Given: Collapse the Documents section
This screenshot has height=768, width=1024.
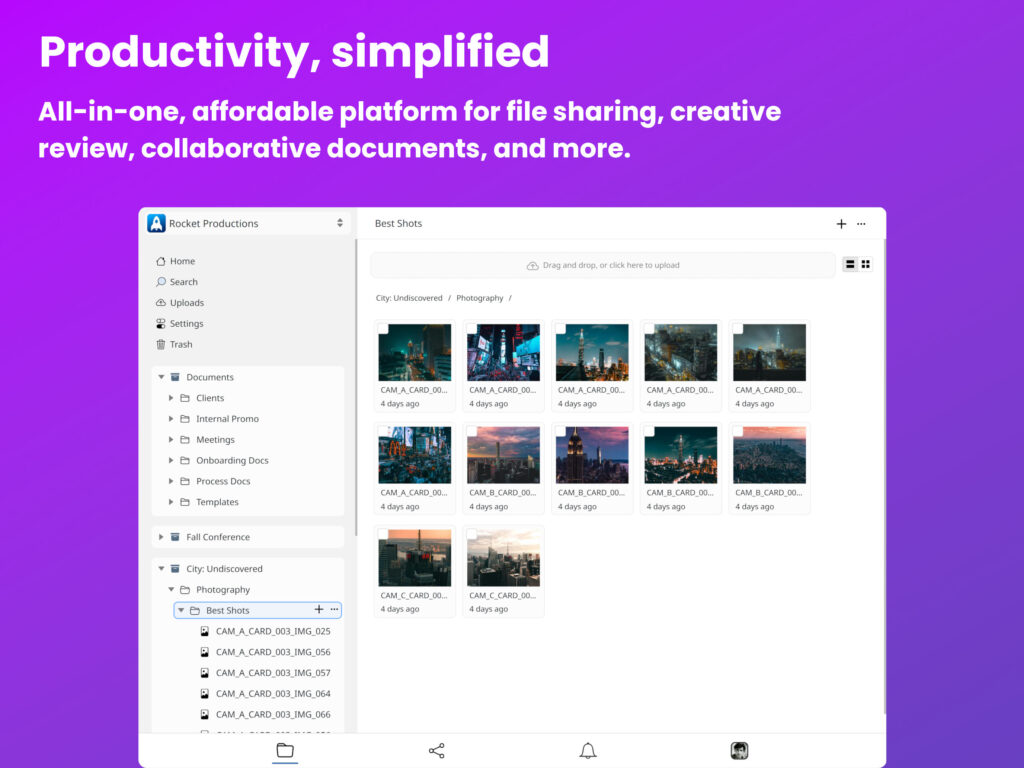Looking at the screenshot, I should pyautogui.click(x=161, y=377).
